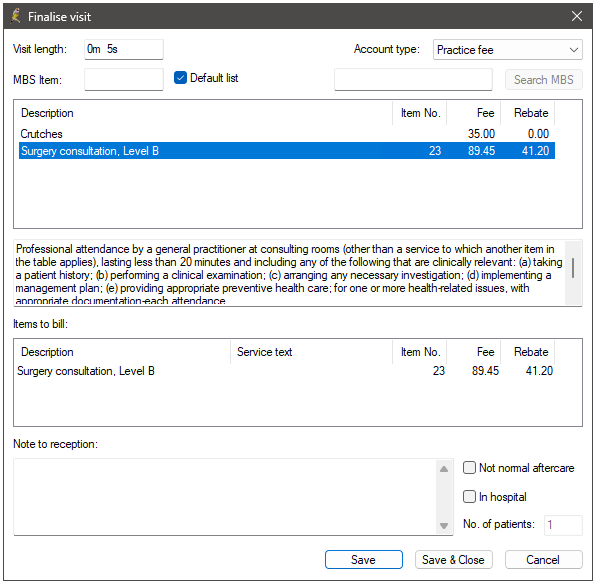Image resolution: width=596 pixels, height=584 pixels.
Task: Select Surgery consultation, Level B highlighted row
Action: click(287, 151)
